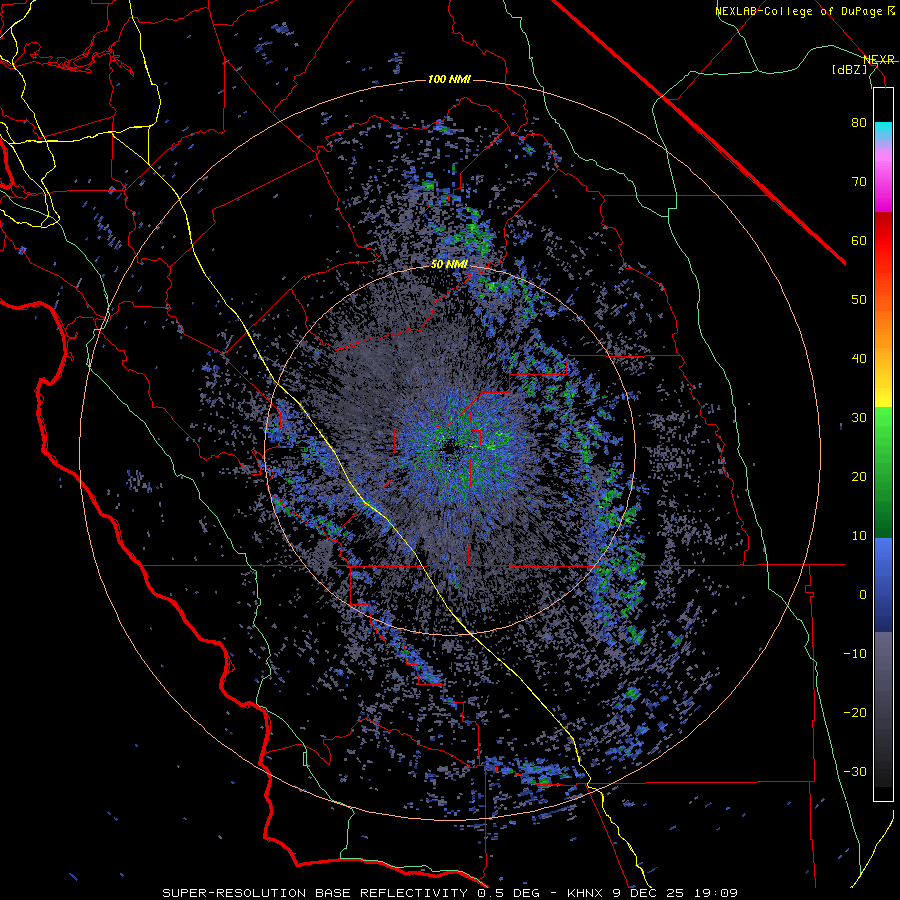Click the "50 NMI" range ring label
This screenshot has height=900, width=900.
[449, 264]
